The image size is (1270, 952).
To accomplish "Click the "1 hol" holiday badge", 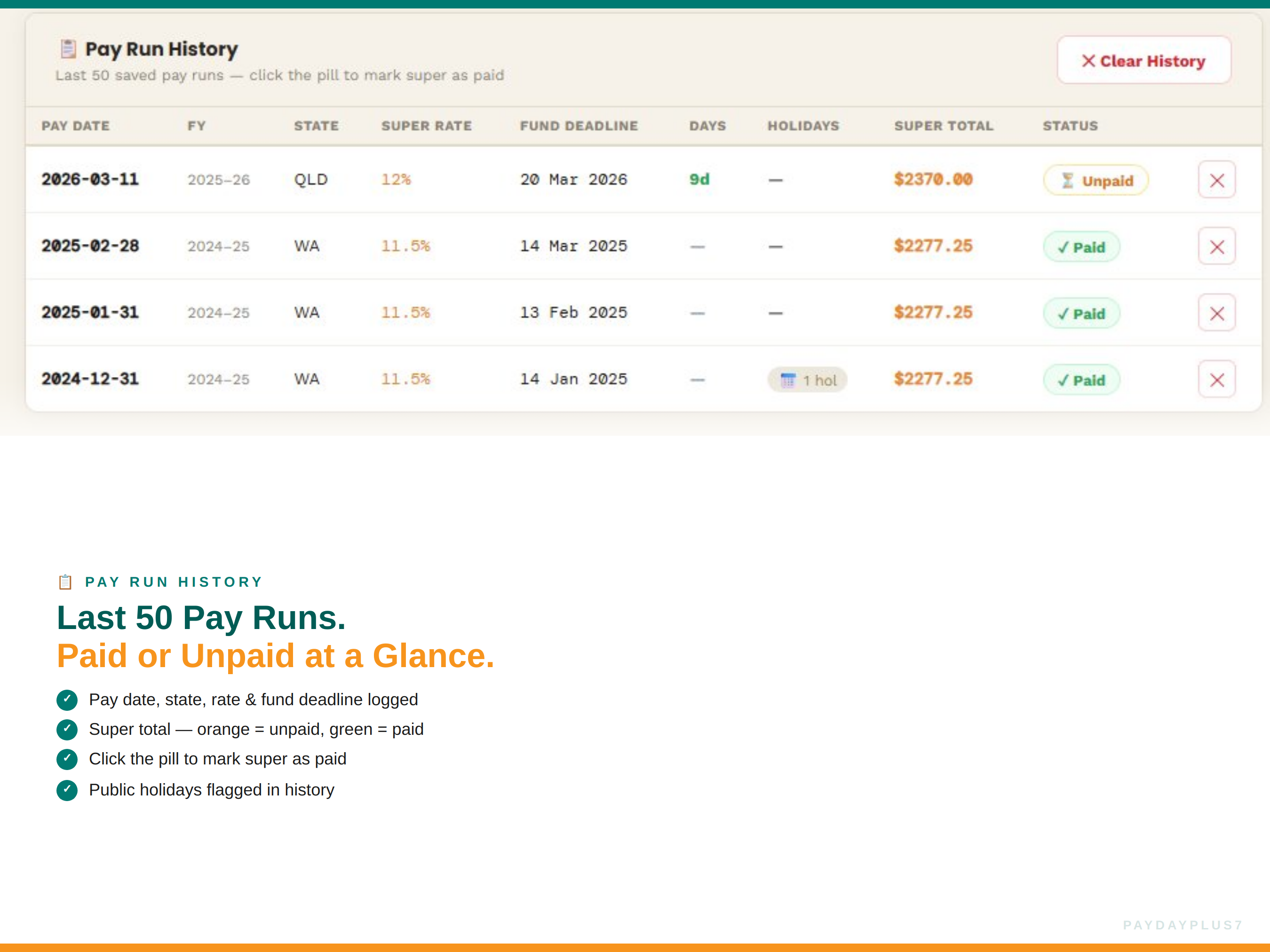I will click(x=806, y=379).
